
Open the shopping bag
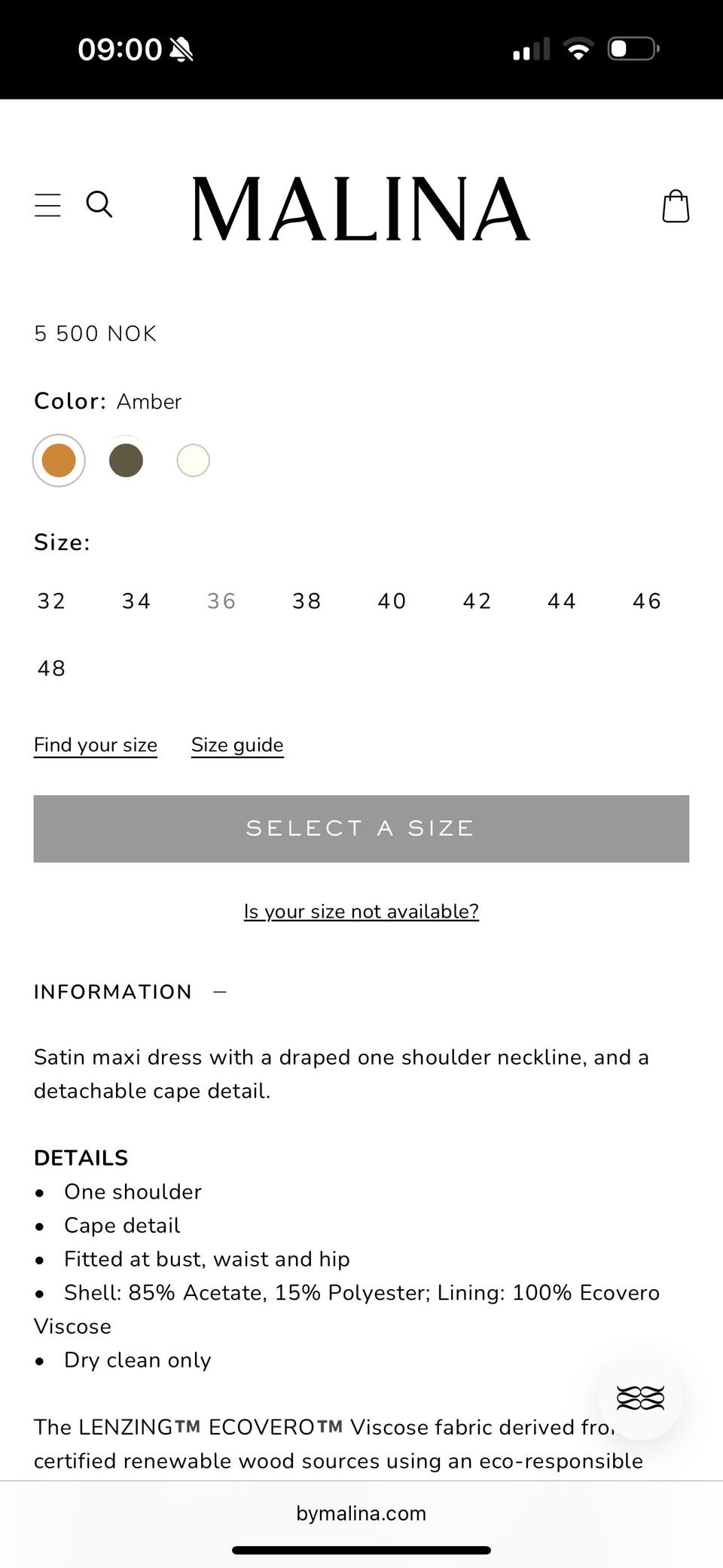click(x=675, y=206)
